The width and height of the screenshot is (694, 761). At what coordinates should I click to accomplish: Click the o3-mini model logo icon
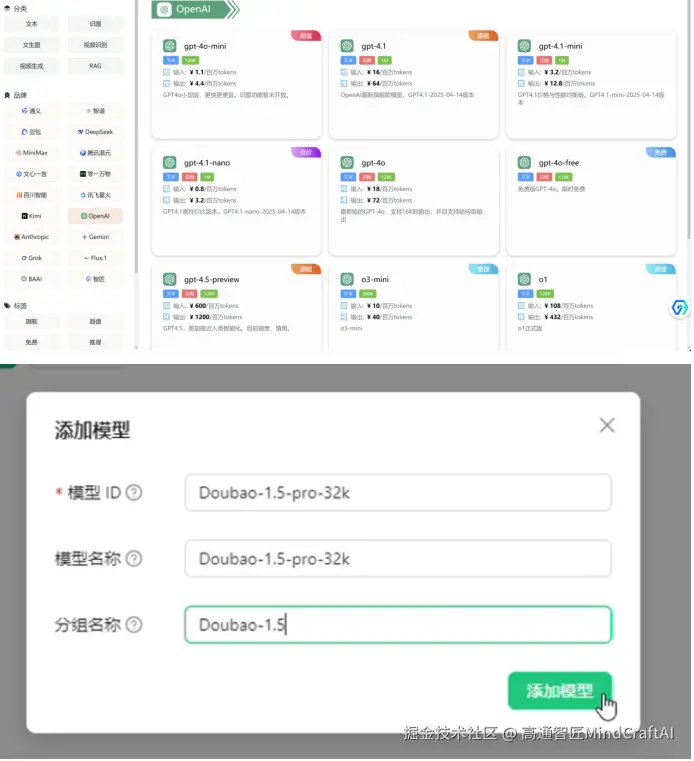347,279
